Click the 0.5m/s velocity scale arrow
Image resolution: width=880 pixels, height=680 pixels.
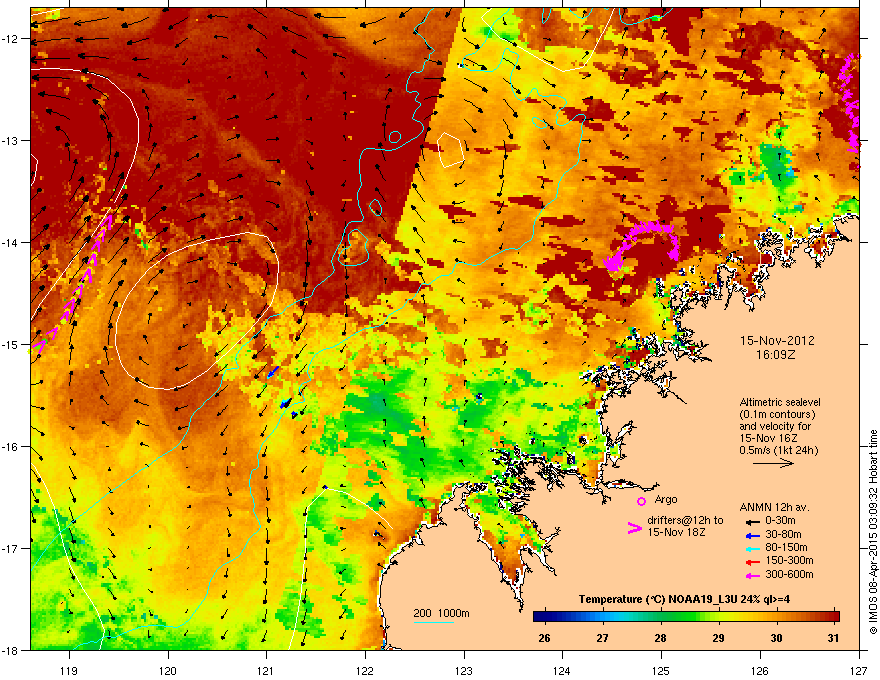click(x=773, y=463)
